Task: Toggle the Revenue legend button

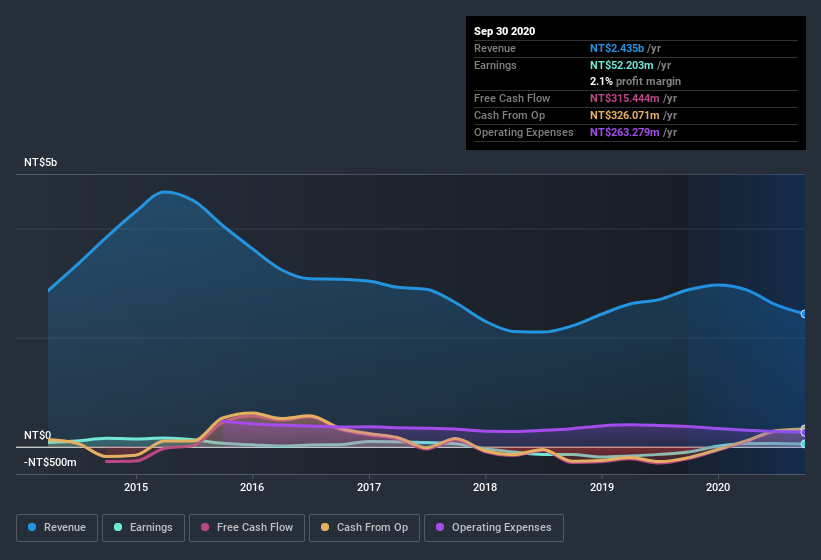Action: pyautogui.click(x=57, y=528)
